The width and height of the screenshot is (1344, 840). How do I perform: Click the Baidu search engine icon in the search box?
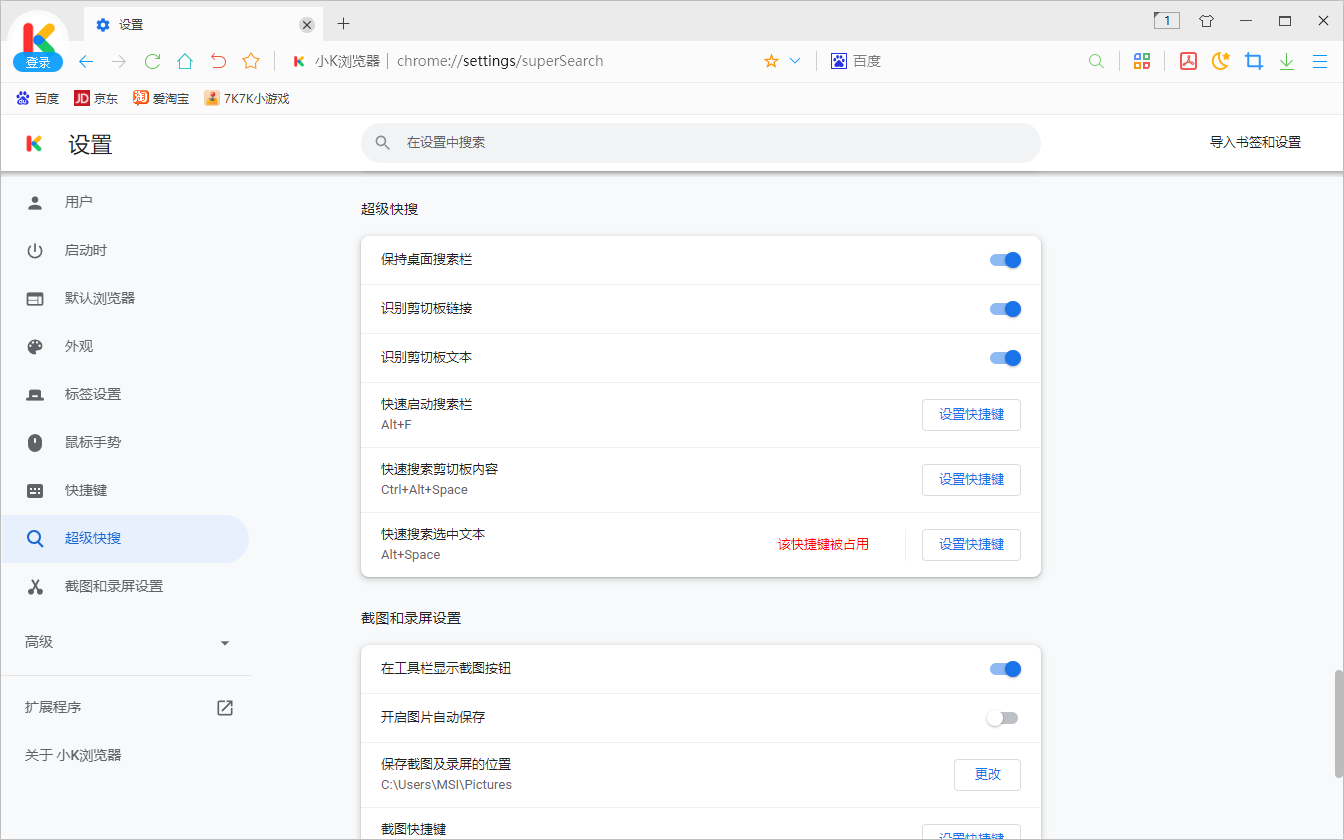coord(839,61)
